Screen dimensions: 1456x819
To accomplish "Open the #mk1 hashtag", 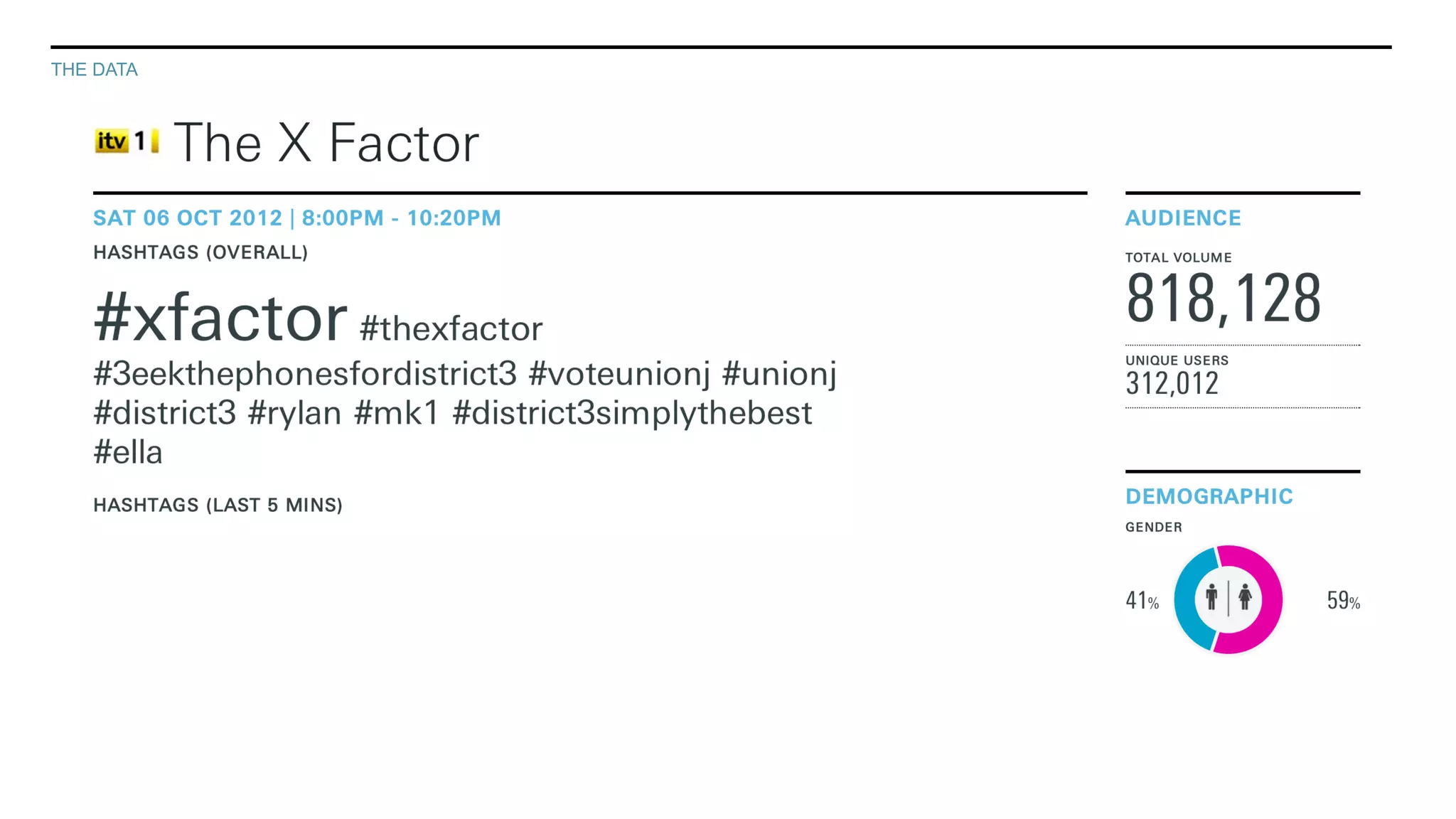I will pos(397,413).
